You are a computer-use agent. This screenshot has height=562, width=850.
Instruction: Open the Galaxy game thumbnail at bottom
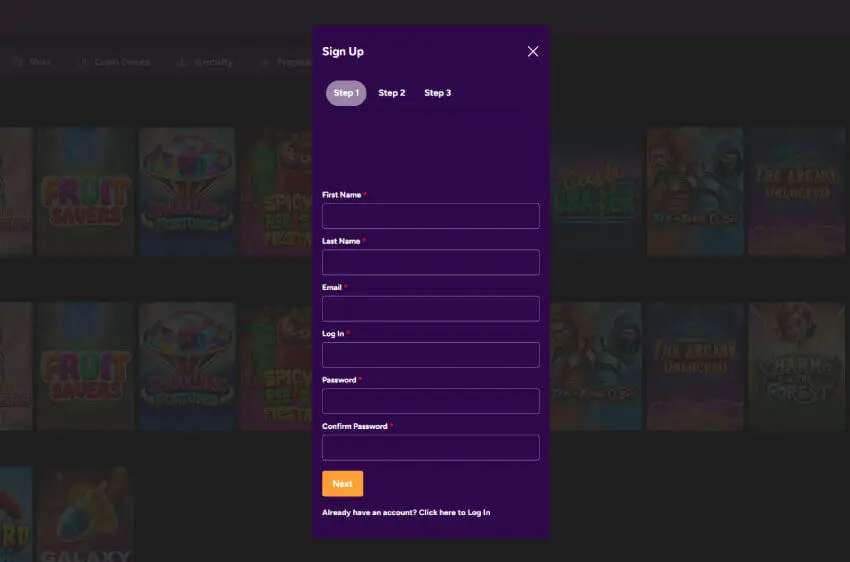click(x=86, y=514)
